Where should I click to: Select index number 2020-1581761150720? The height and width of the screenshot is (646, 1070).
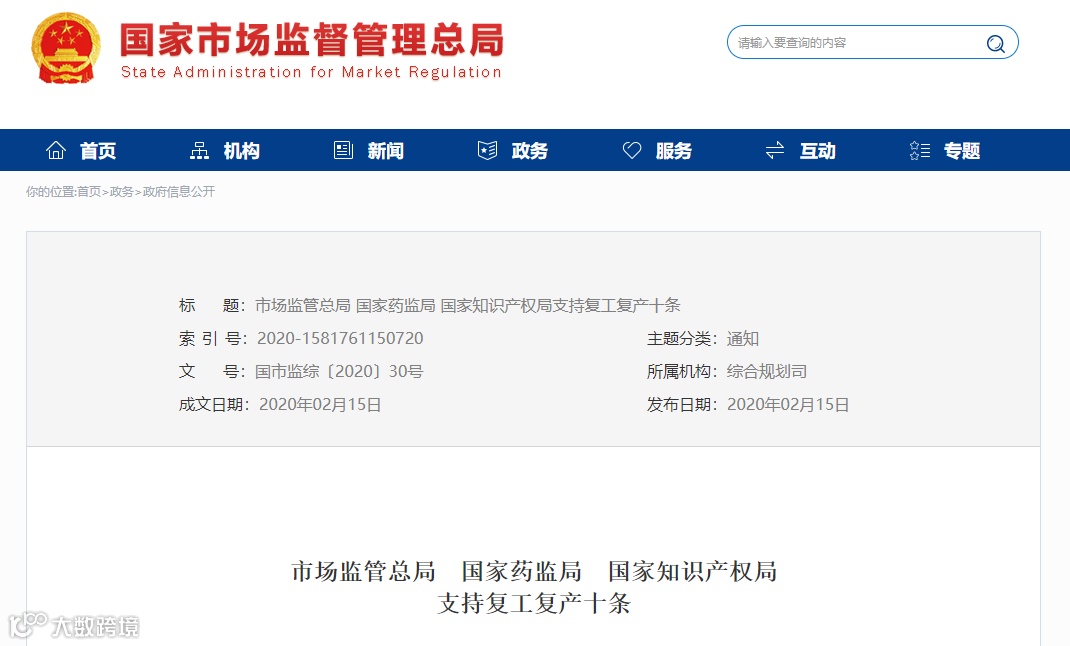pos(340,338)
